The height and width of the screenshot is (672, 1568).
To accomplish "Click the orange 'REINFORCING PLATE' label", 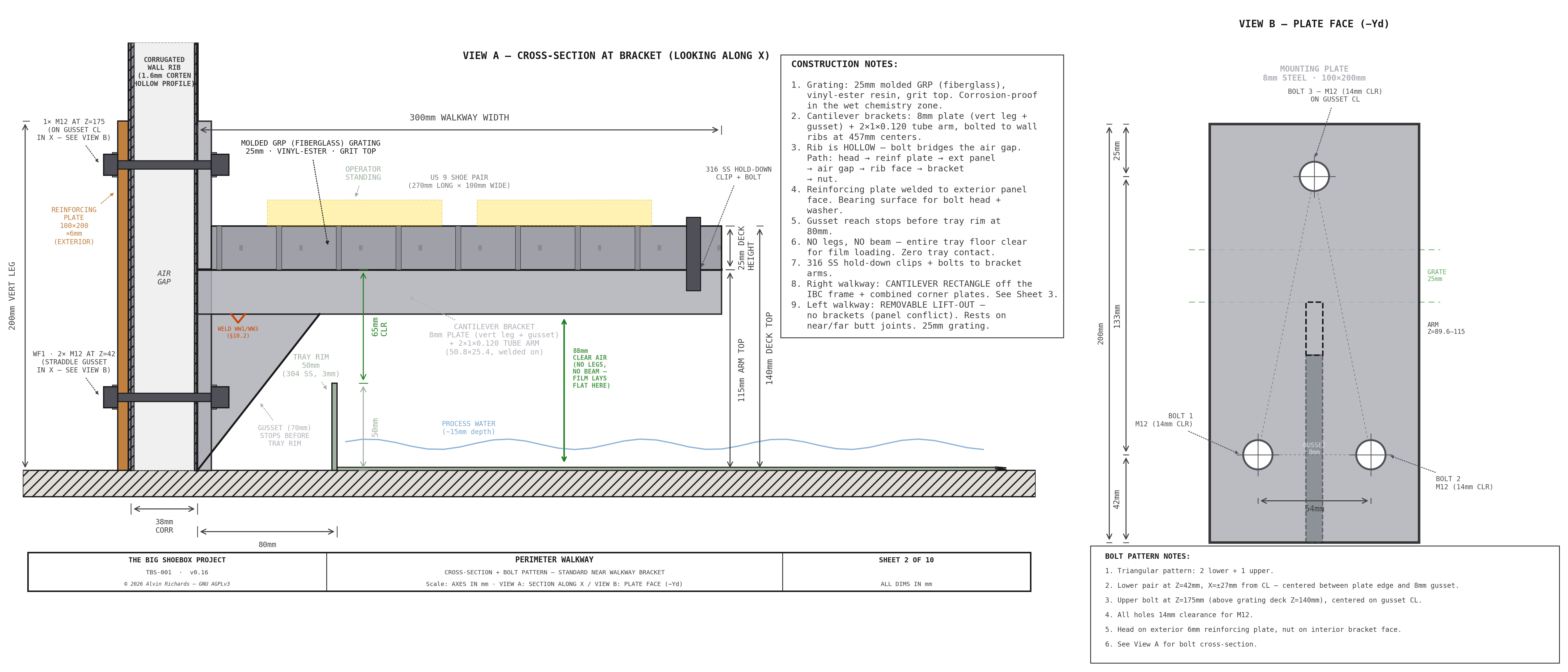I will (74, 225).
